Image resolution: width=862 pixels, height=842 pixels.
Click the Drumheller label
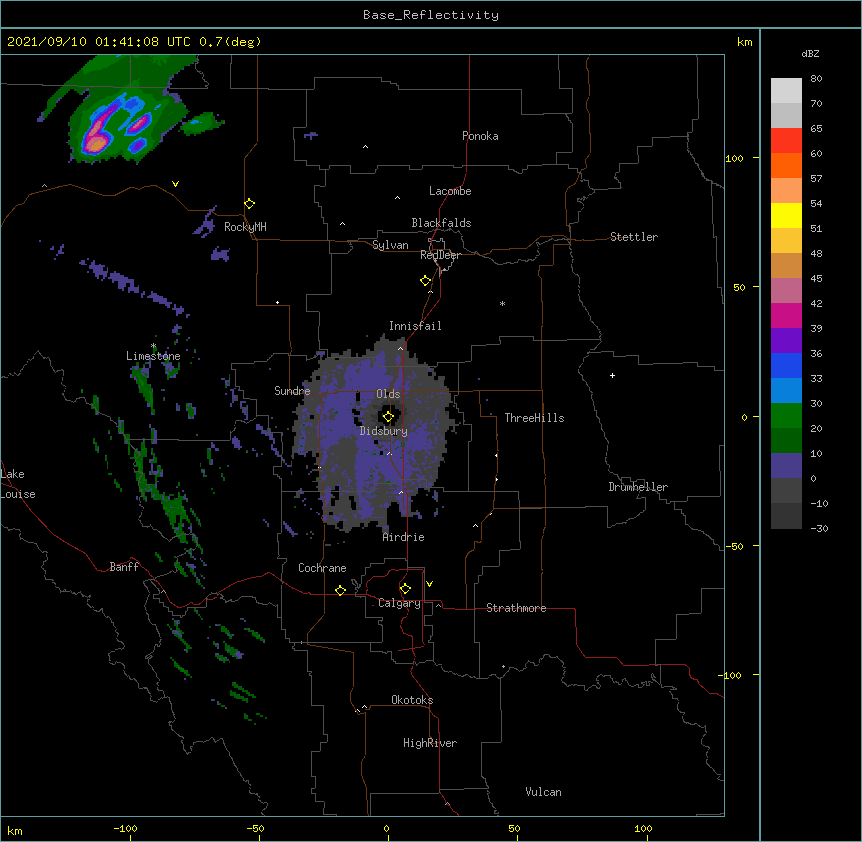[x=638, y=487]
